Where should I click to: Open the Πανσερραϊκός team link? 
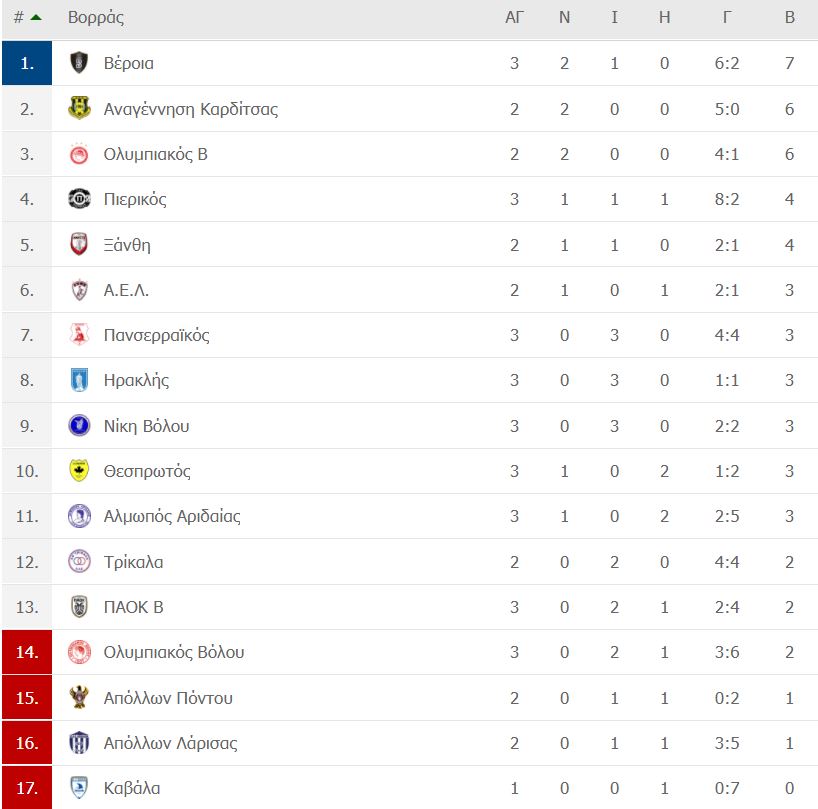[x=157, y=335]
